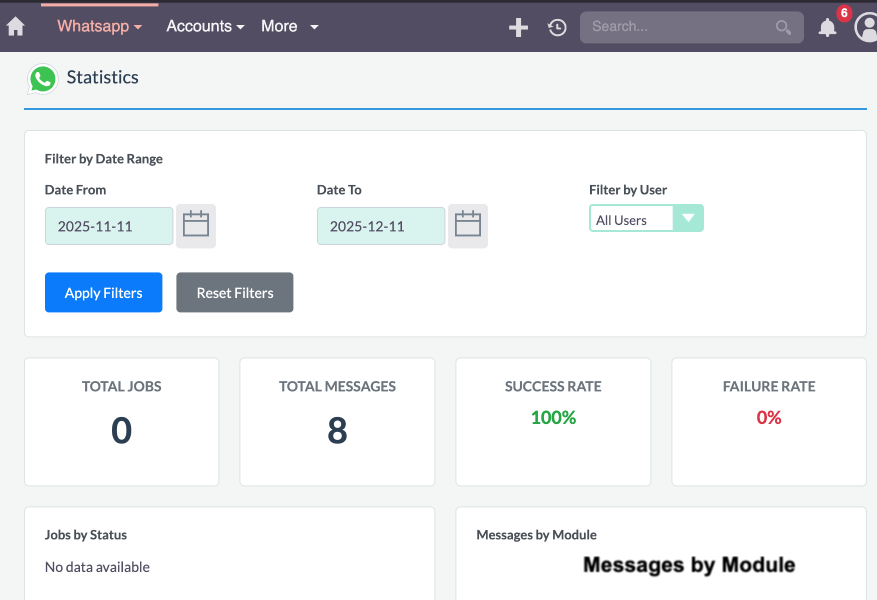
Task: Click the Statistics heading label
Action: 101,77
